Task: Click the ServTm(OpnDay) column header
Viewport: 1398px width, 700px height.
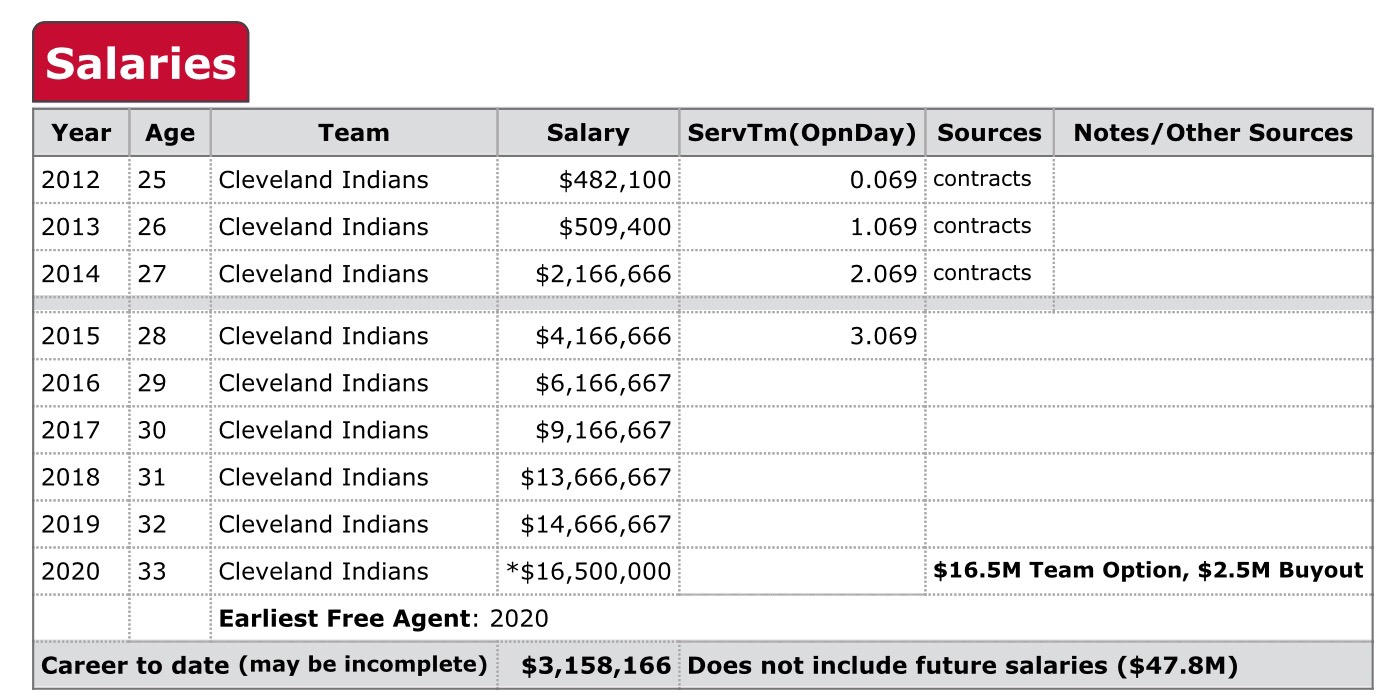Action: 802,133
